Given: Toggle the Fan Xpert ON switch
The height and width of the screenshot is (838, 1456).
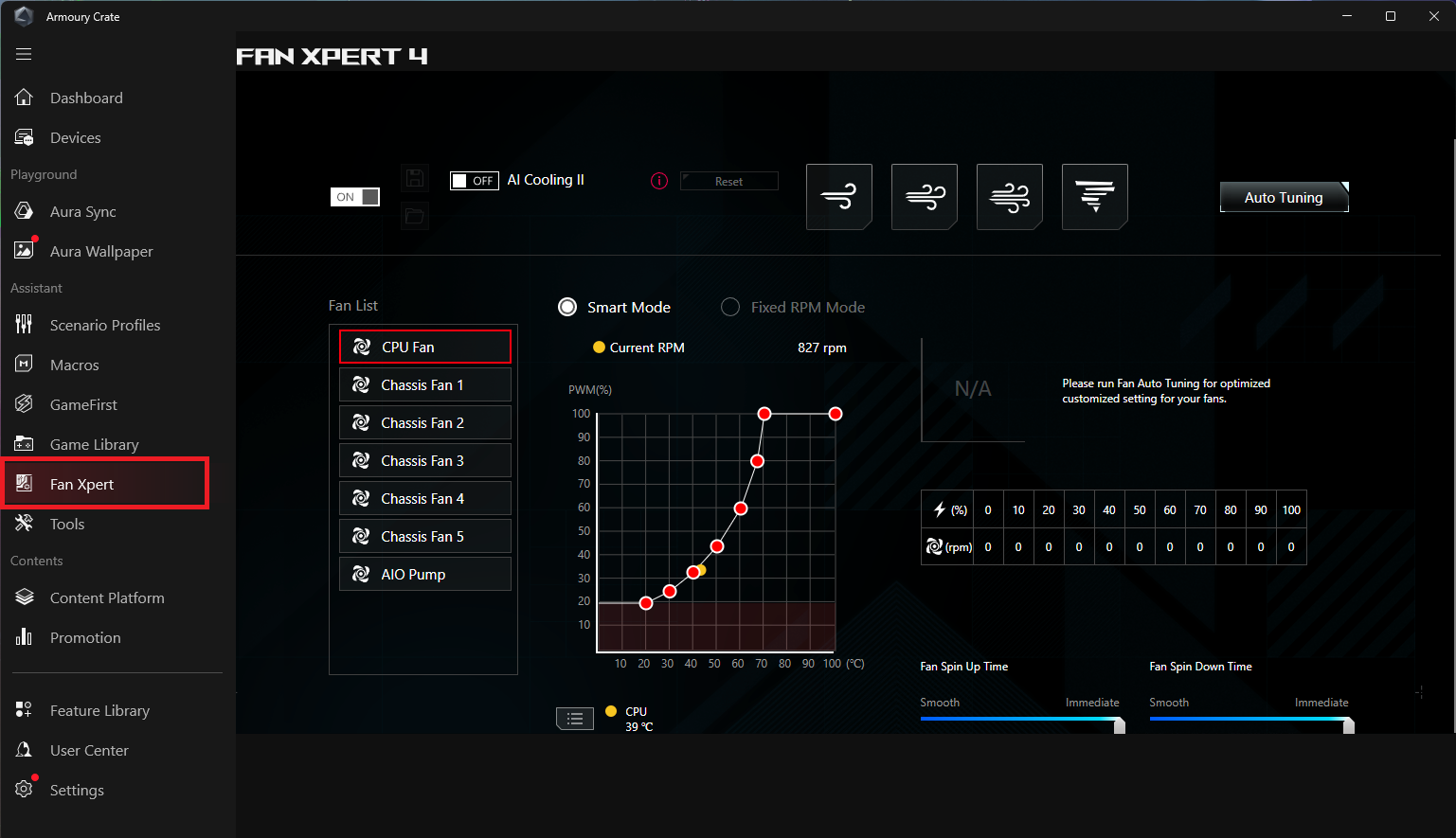Looking at the screenshot, I should pos(355,197).
